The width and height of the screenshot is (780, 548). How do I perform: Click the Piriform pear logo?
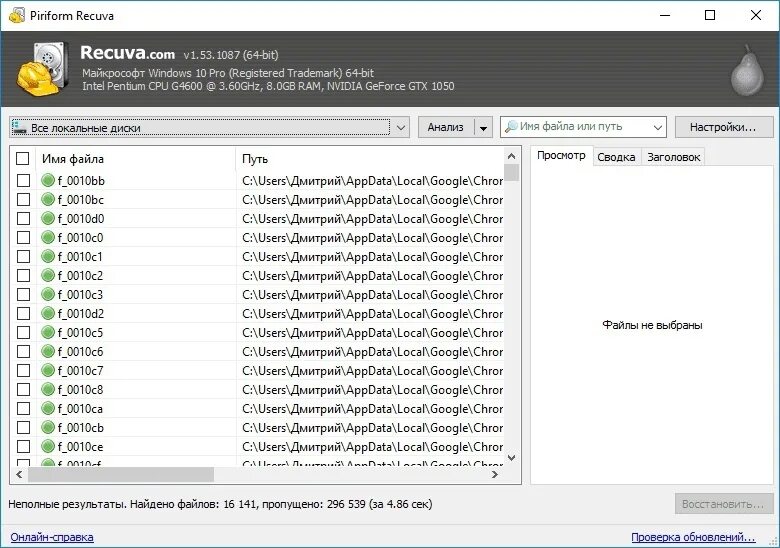[x=747, y=70]
